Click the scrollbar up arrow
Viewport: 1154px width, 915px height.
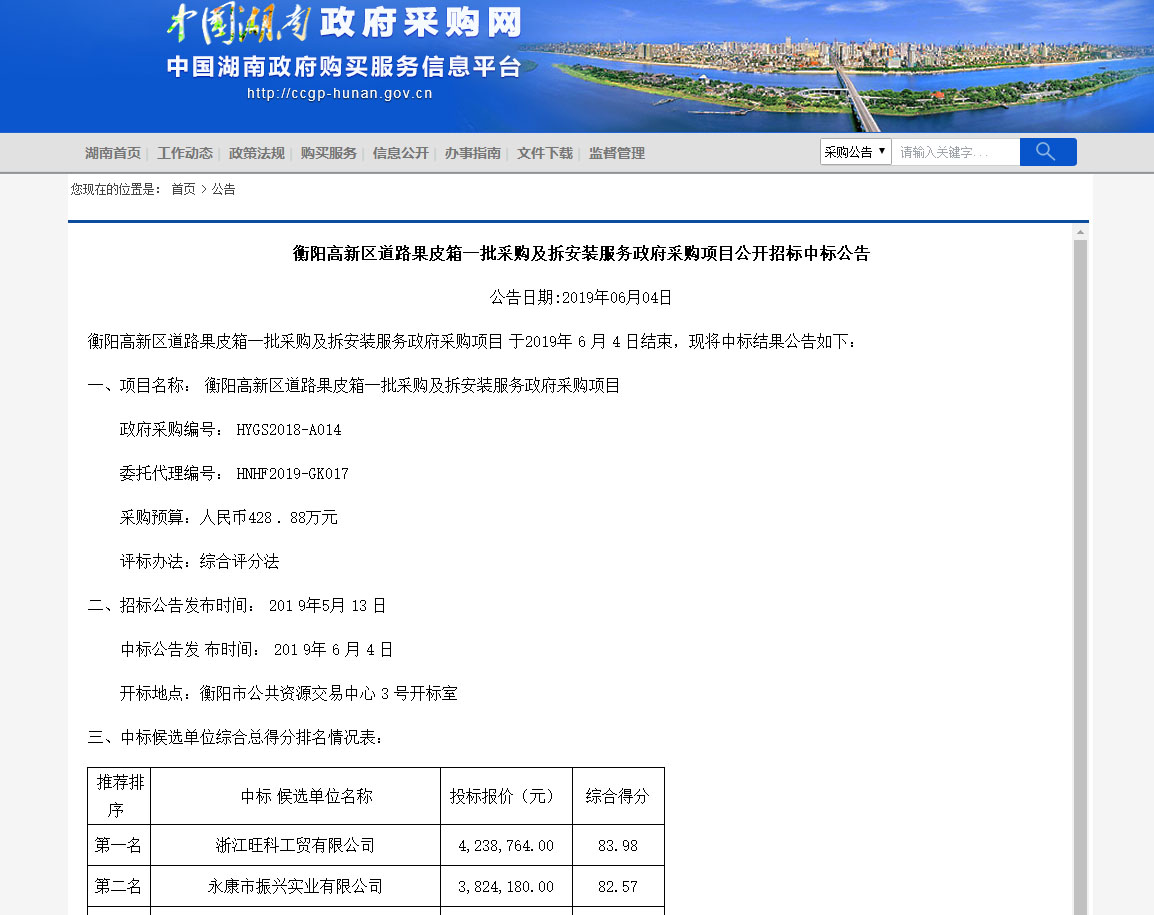pyautogui.click(x=1080, y=232)
